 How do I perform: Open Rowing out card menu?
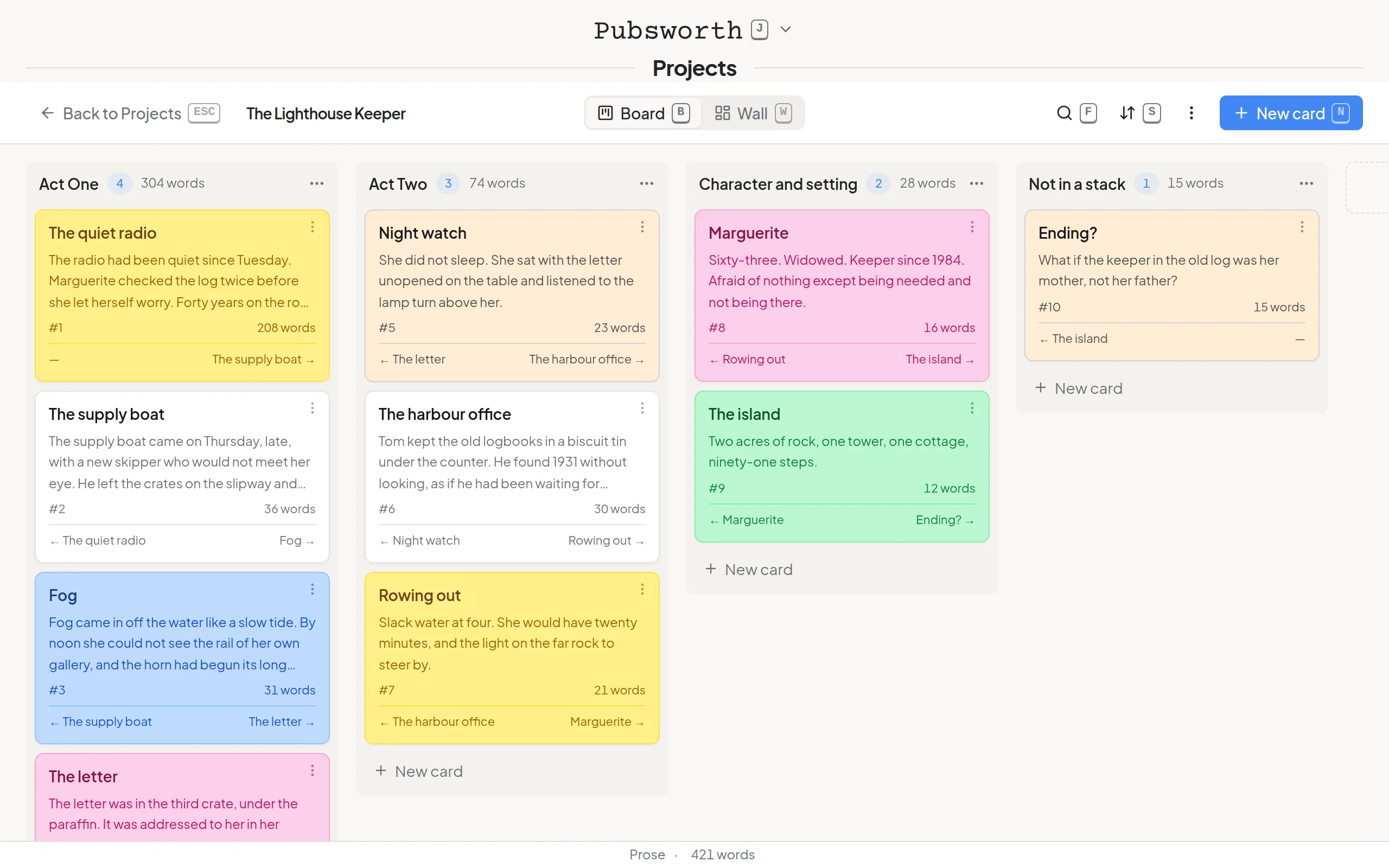point(642,589)
